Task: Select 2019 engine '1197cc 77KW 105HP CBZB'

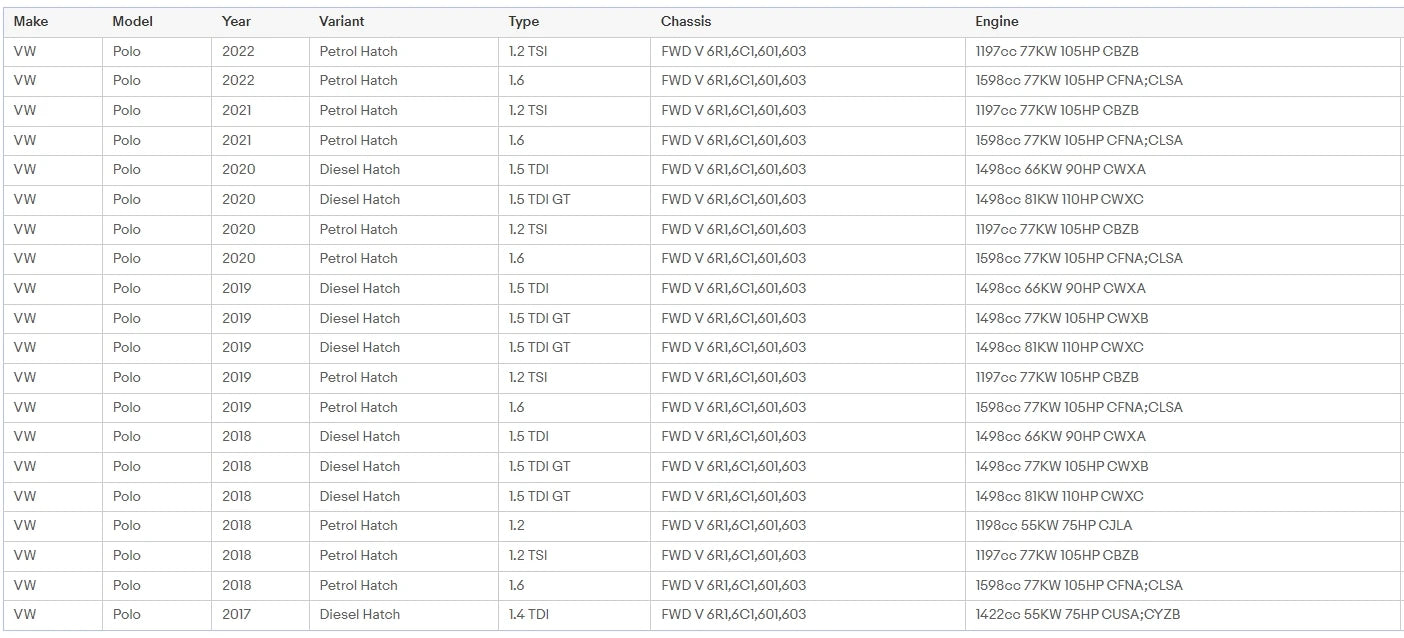Action: click(1057, 377)
